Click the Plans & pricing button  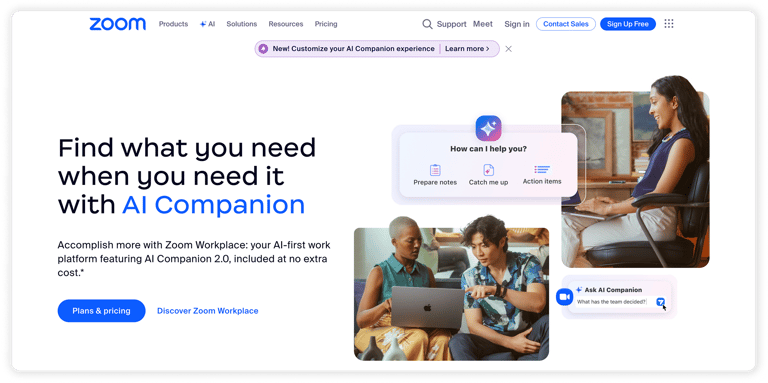(101, 311)
